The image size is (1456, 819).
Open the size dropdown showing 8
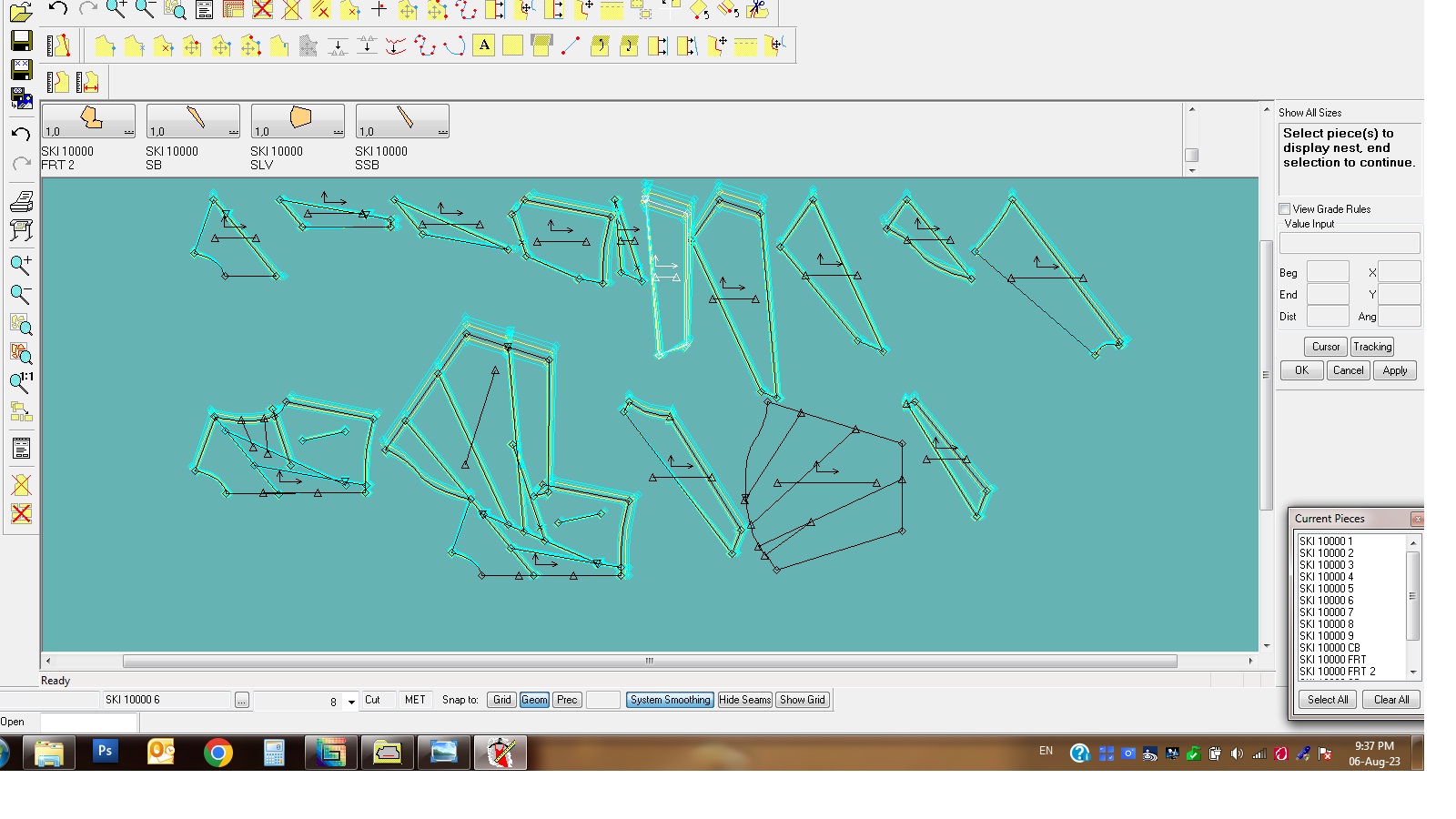[x=351, y=702]
